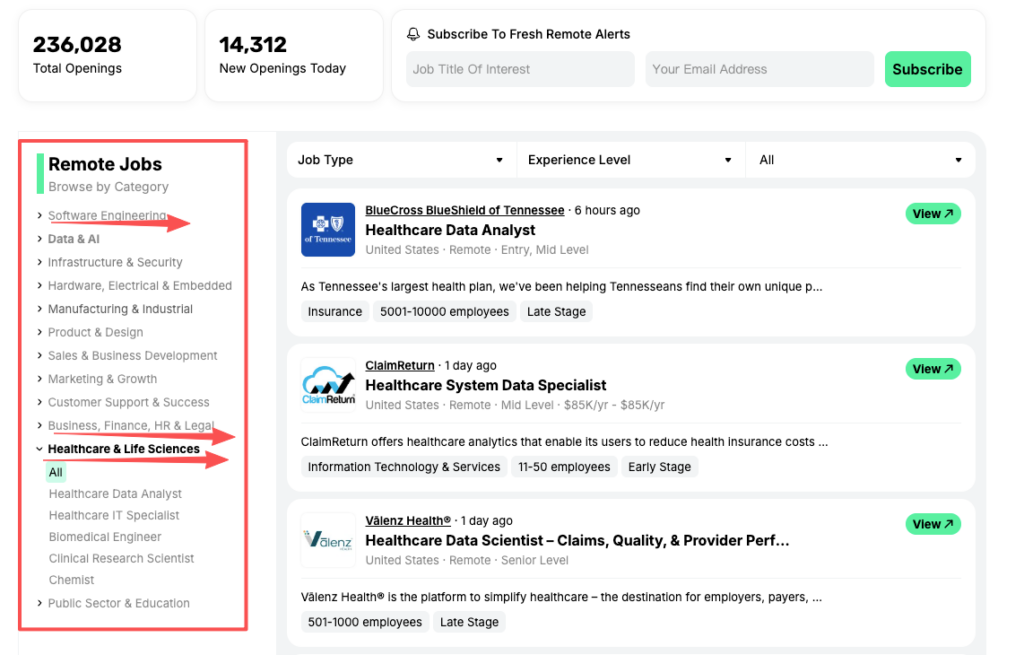Select All under Healthcare & Life Sciences
This screenshot has height=655, width=1024.
(56, 471)
